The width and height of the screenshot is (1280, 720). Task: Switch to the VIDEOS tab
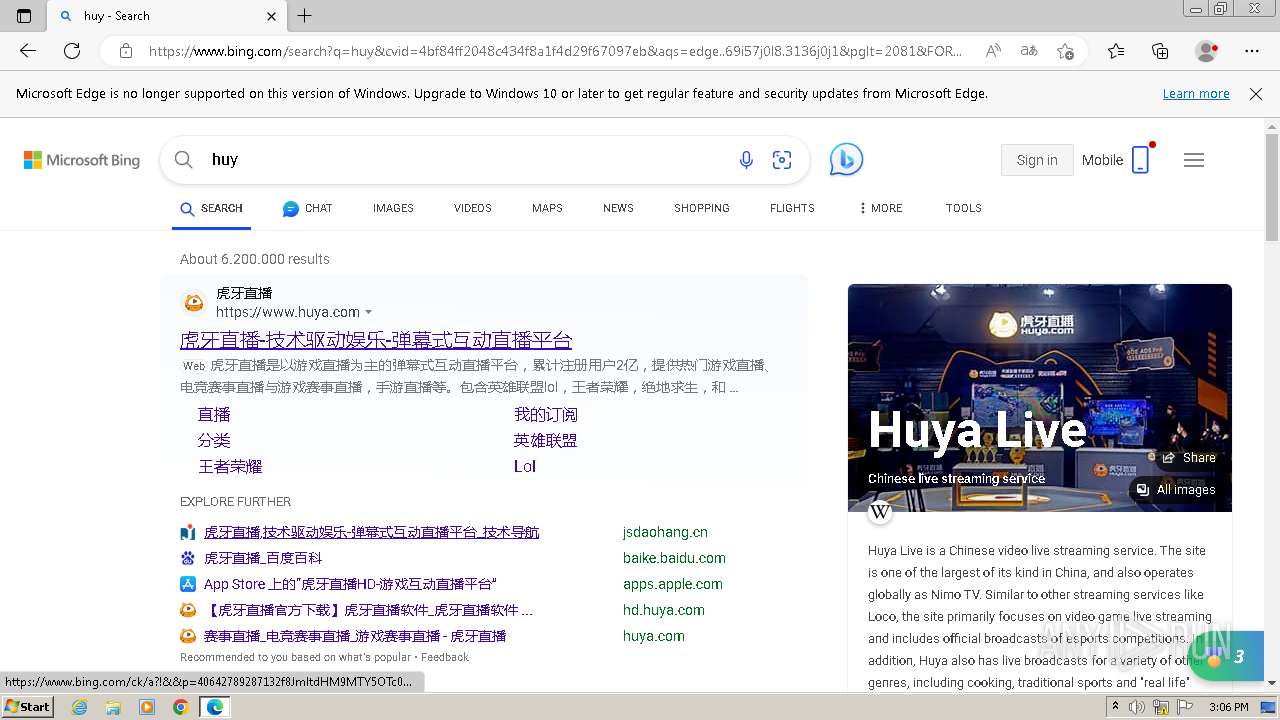coord(472,208)
